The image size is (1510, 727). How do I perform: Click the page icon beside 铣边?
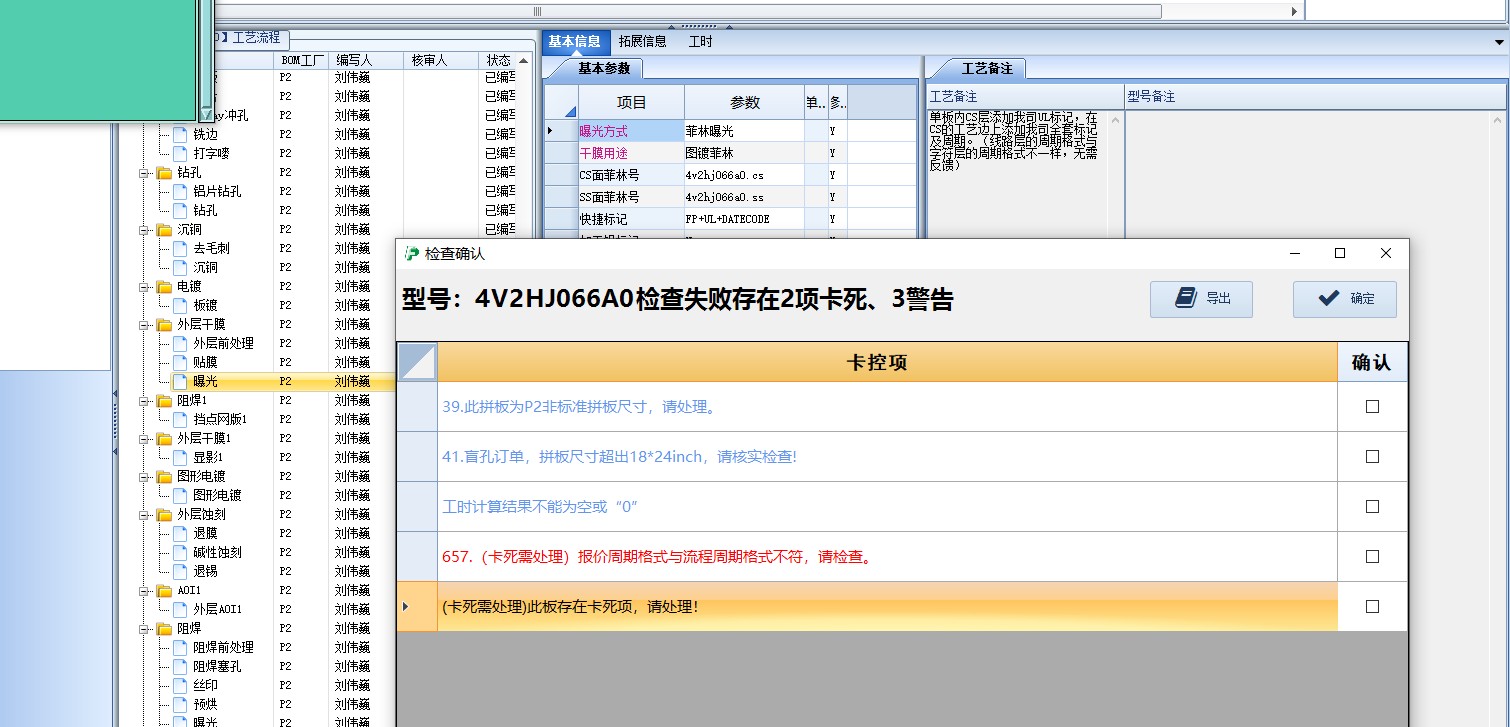pyautogui.click(x=180, y=134)
